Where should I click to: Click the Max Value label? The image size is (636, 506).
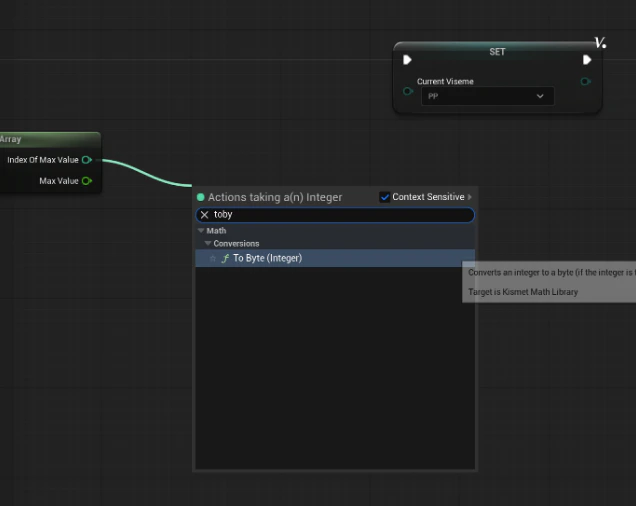click(59, 181)
